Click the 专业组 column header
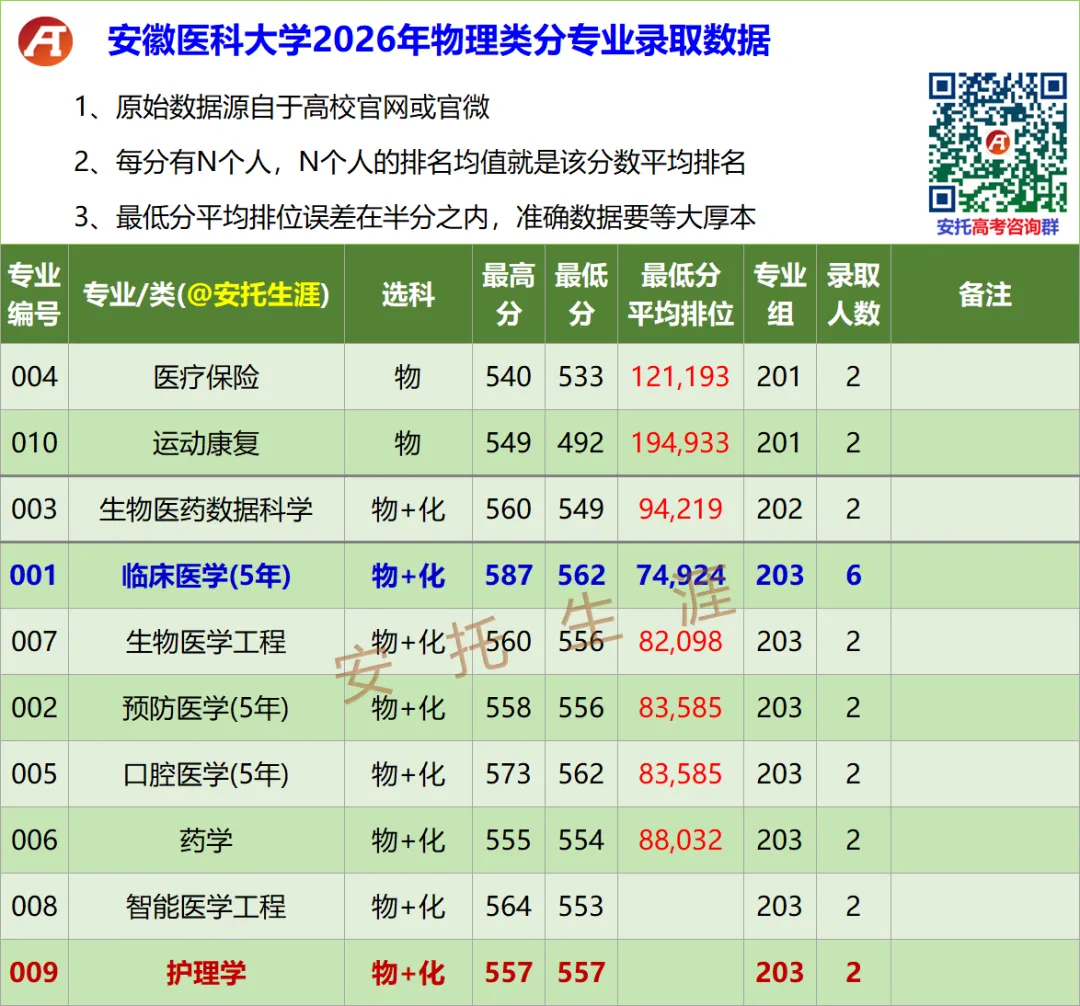The width and height of the screenshot is (1080, 1006). 780,294
